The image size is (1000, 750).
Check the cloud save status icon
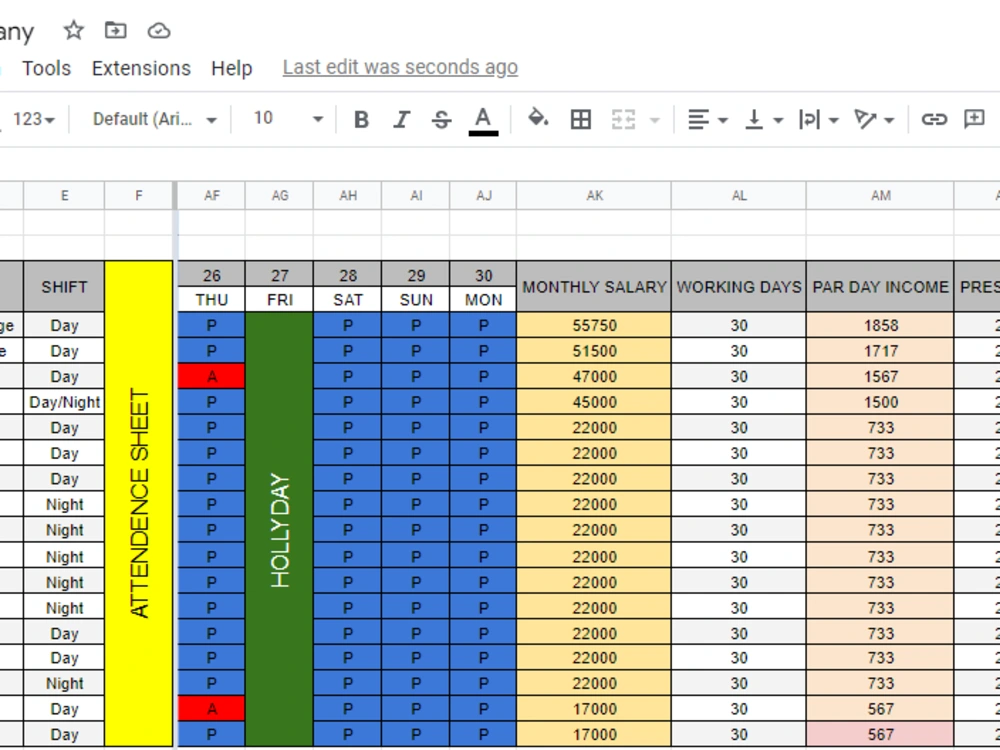pyautogui.click(x=159, y=30)
